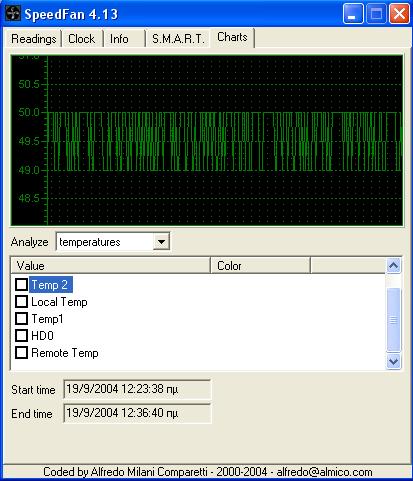Click the temperature chart area
The image size is (413, 481).
207,140
